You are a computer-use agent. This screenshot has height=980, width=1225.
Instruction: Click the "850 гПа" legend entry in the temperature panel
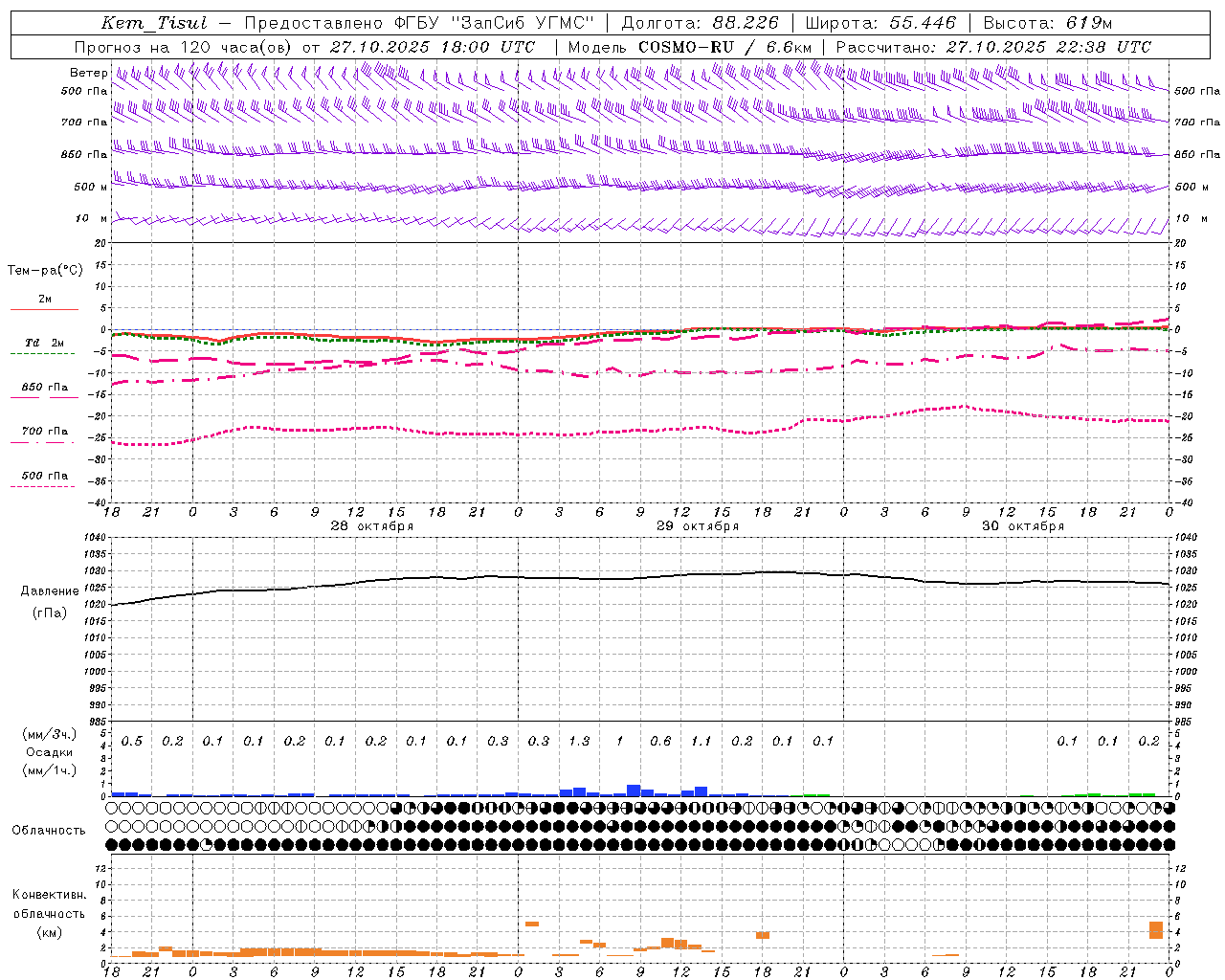(x=44, y=387)
